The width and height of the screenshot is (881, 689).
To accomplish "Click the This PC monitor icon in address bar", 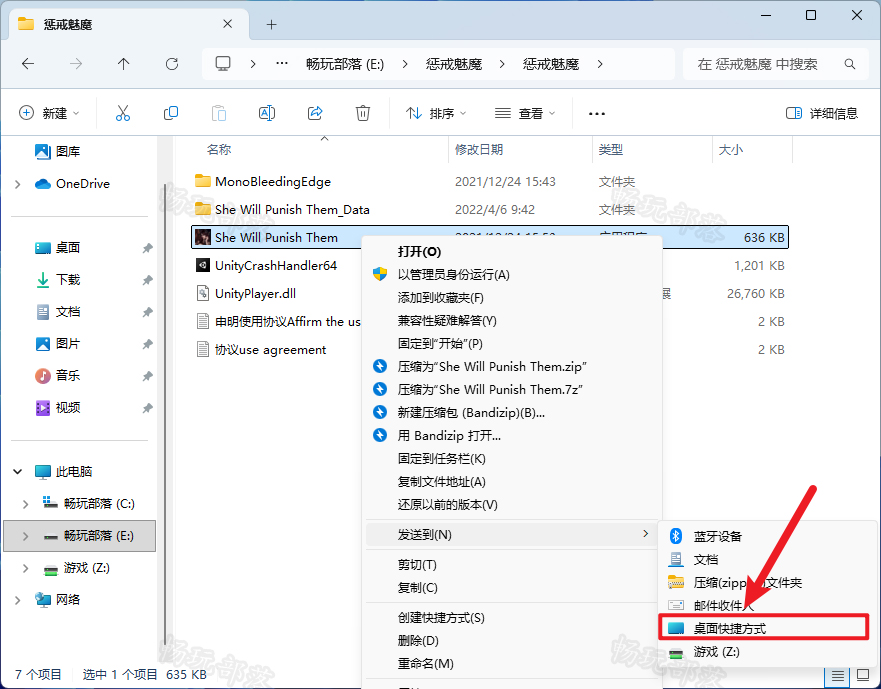I will click(x=223, y=64).
